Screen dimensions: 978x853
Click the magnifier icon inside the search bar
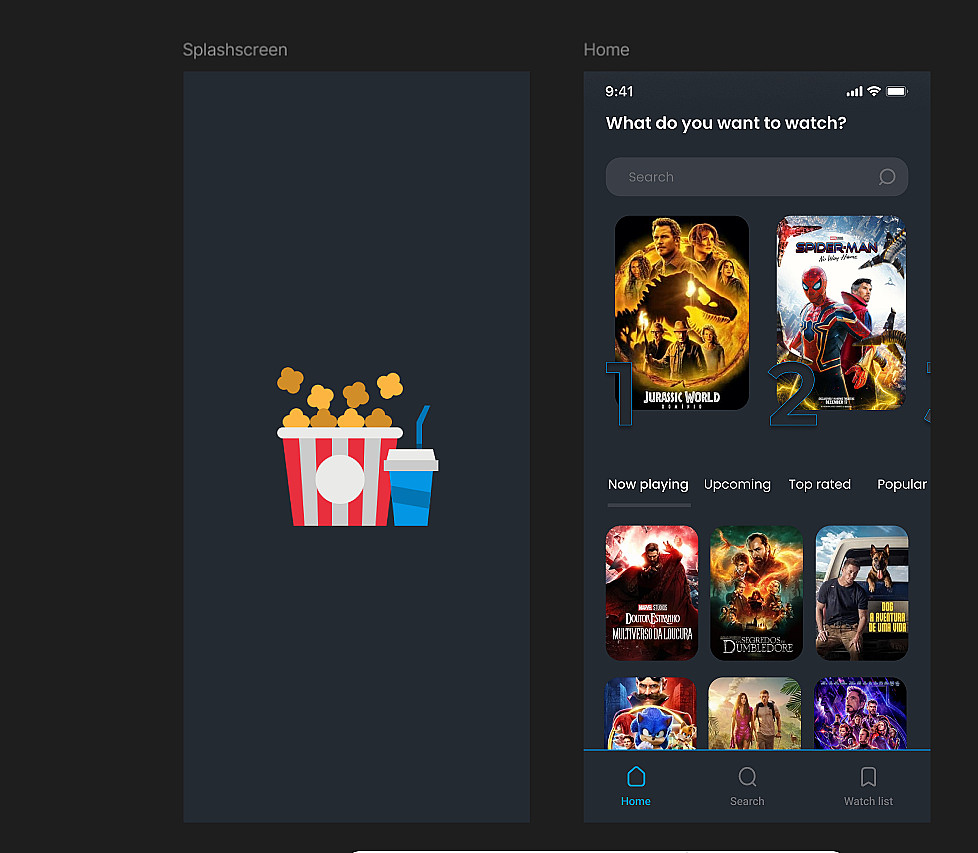coord(887,177)
